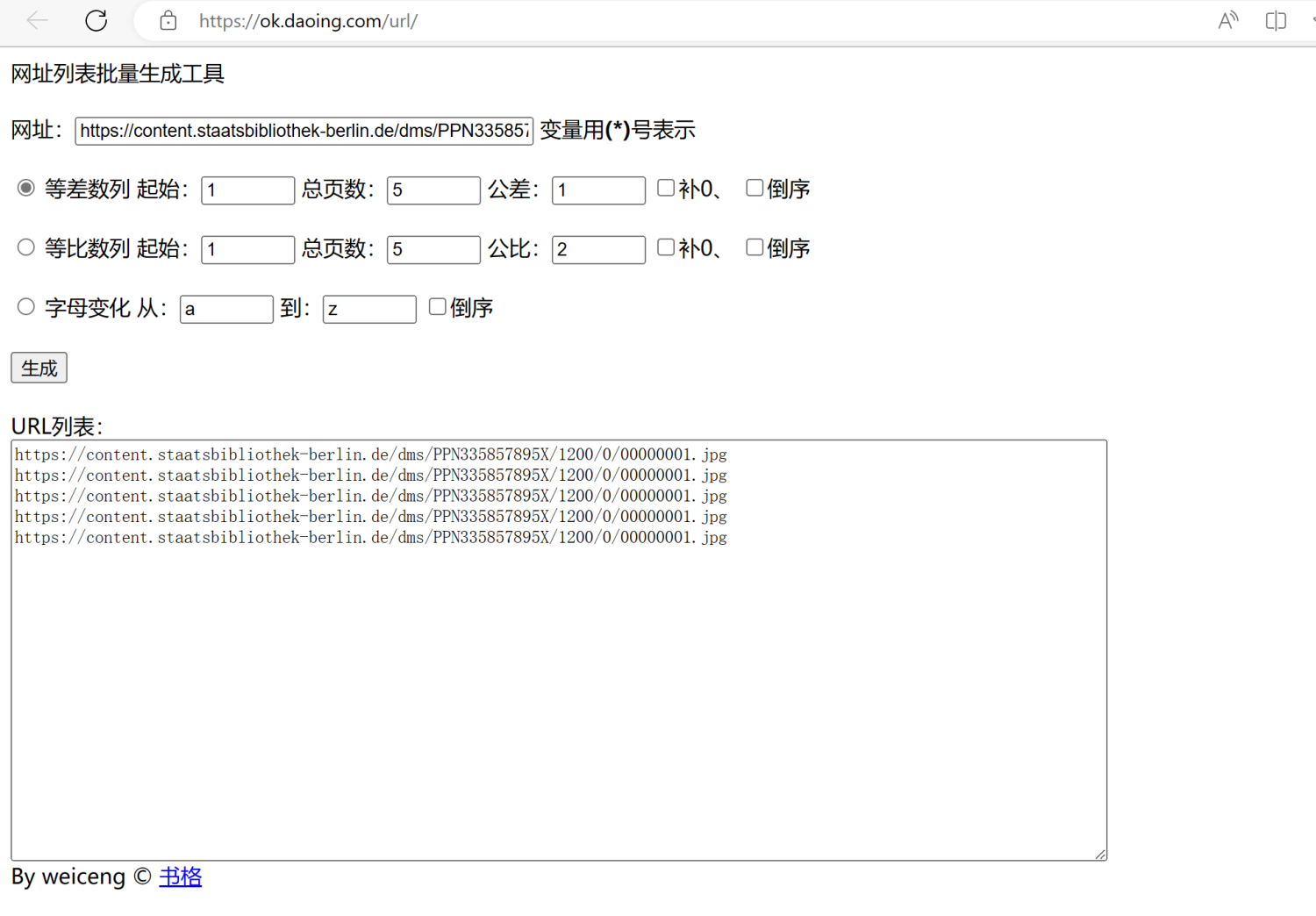Click the 公比 input field
Viewport: 1316px width, 916px height.
(598, 250)
